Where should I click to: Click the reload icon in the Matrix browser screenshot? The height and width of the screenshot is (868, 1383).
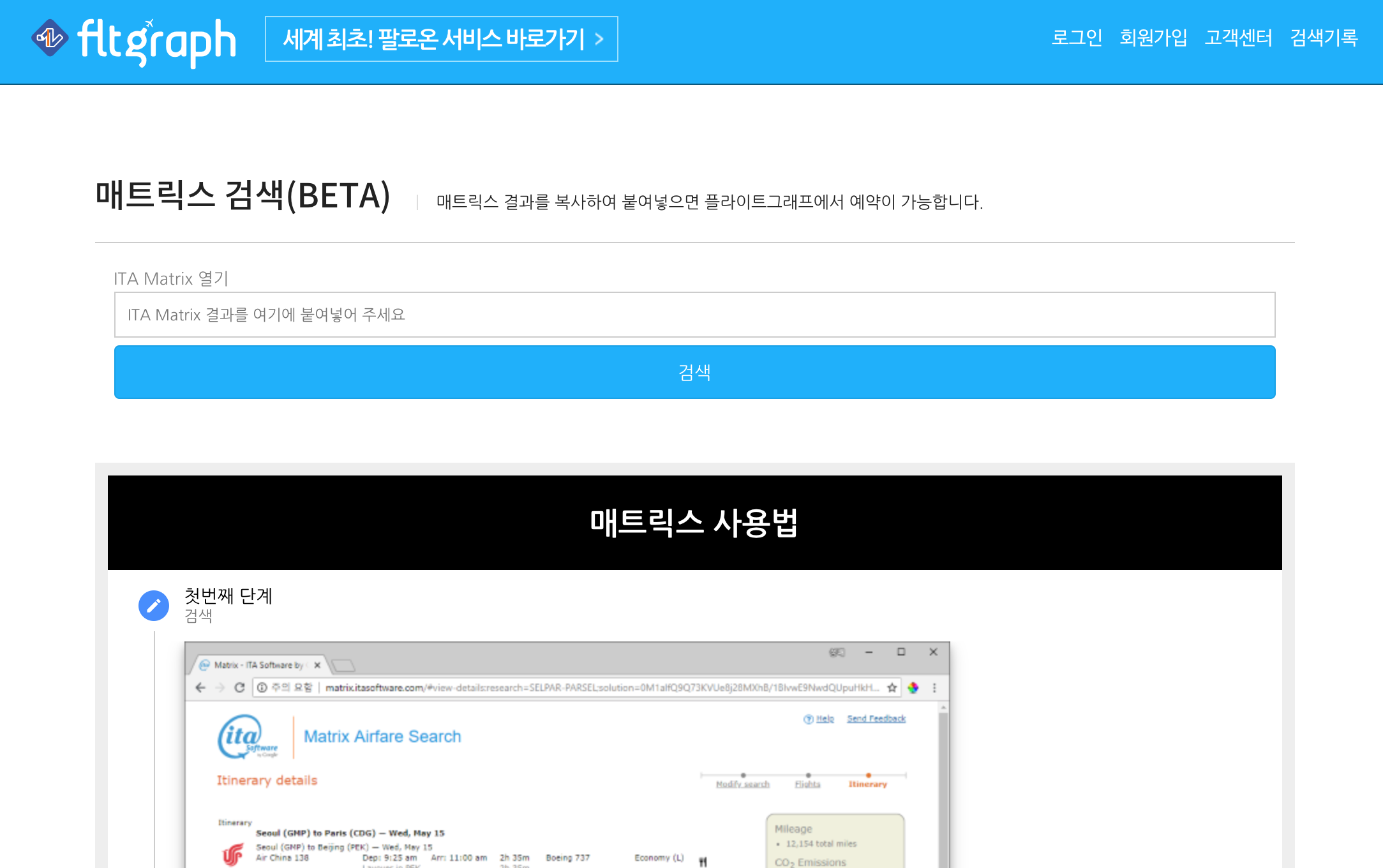[241, 688]
